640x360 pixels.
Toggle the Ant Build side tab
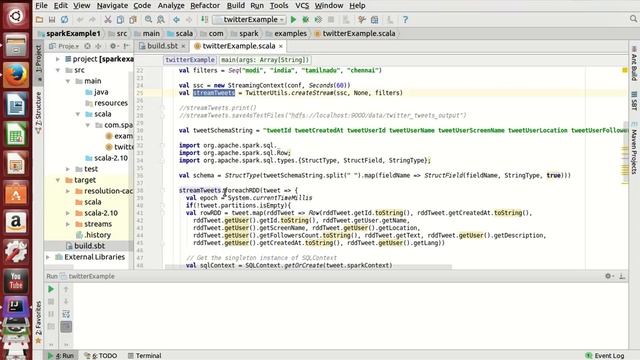(634, 64)
